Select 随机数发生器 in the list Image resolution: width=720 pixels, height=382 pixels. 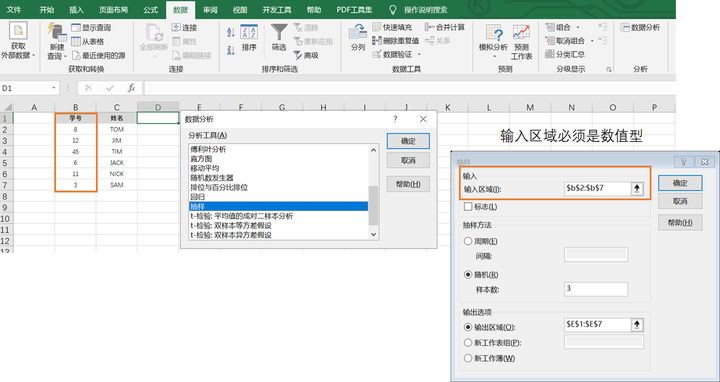[x=279, y=178]
